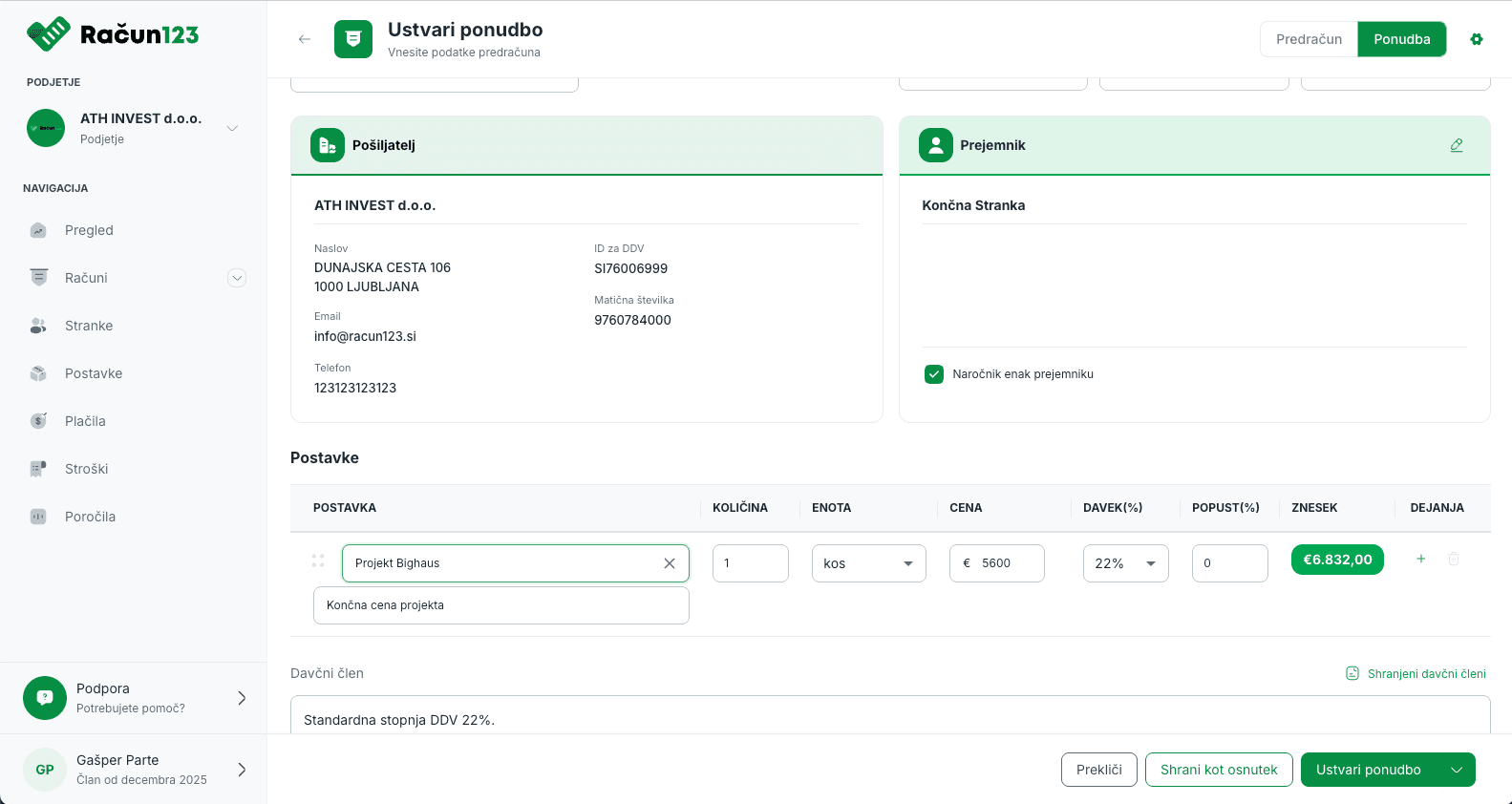Open settings via the green gear icon
The height and width of the screenshot is (804, 1512).
tap(1477, 39)
